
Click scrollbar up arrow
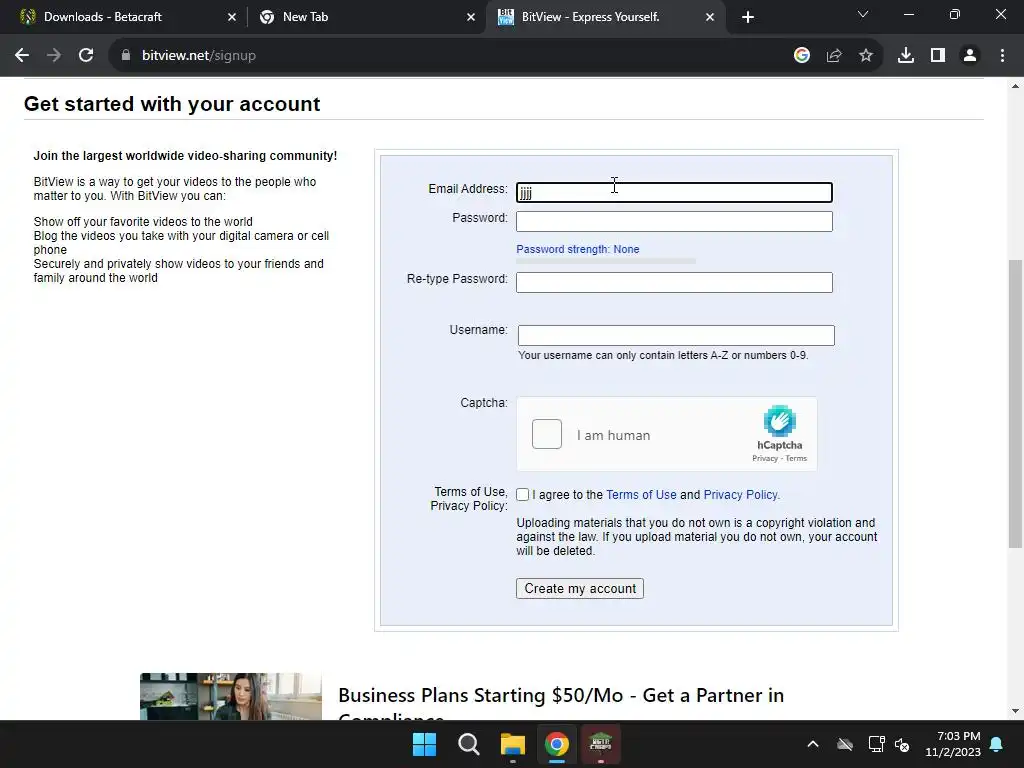click(1015, 86)
